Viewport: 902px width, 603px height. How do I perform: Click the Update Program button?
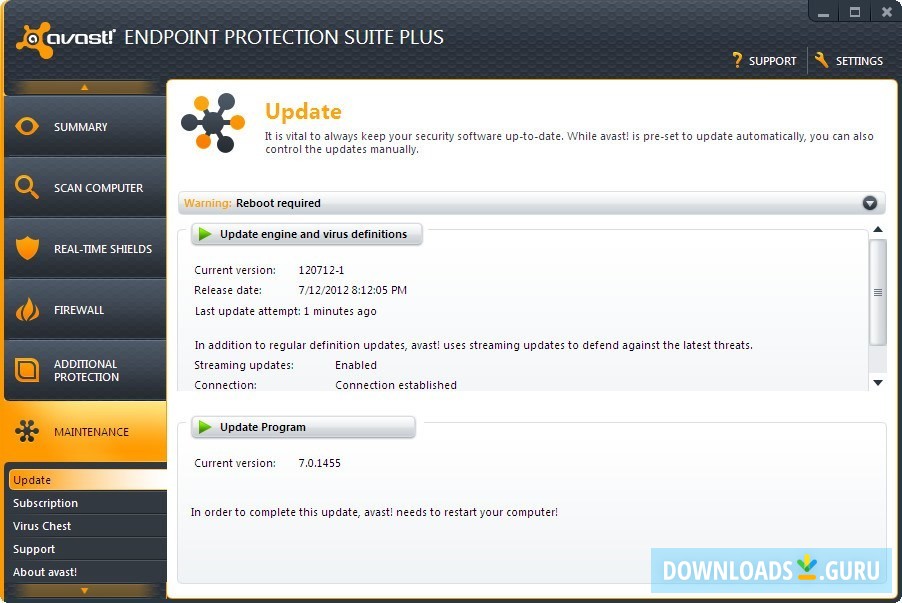click(303, 427)
